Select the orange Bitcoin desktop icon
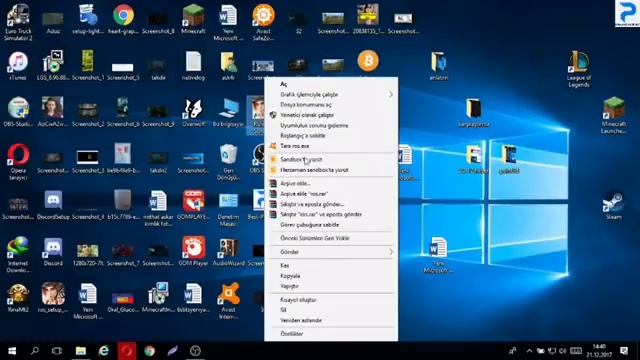 (368, 61)
